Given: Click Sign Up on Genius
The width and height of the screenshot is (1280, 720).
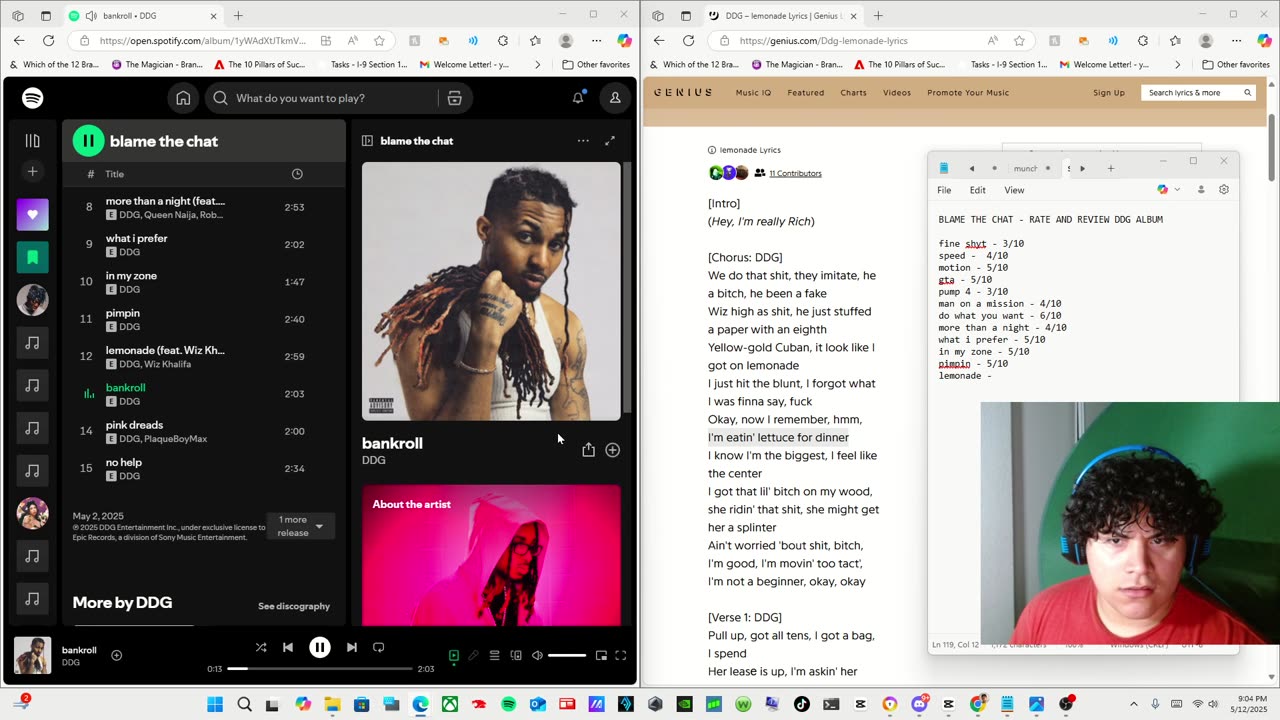Looking at the screenshot, I should (x=1109, y=93).
